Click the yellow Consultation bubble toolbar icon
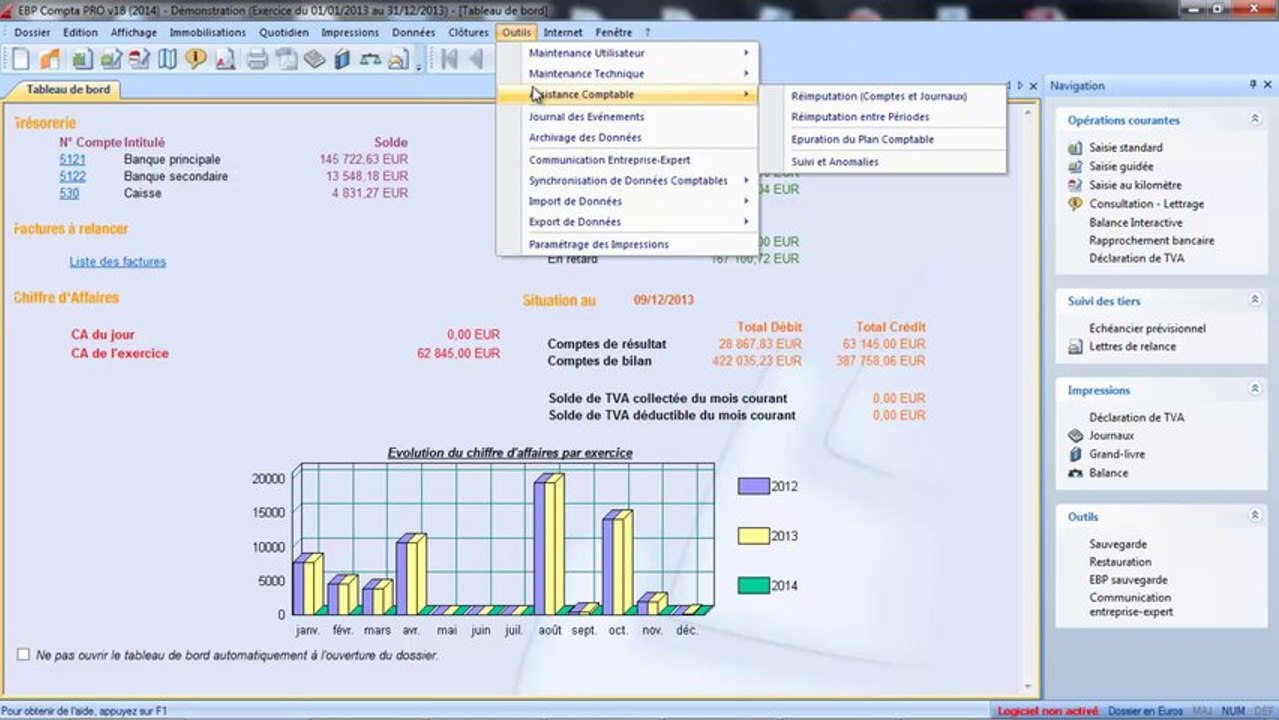The image size is (1279, 720). (196, 59)
